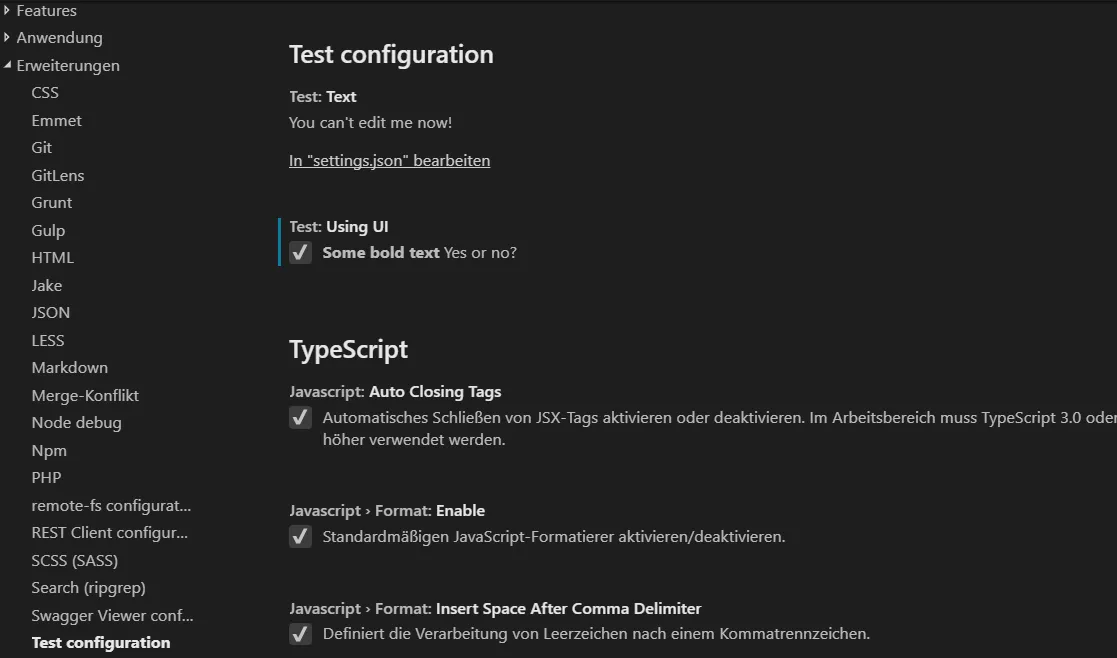
Task: Disable Javascript Format Enable checkbox
Action: click(x=300, y=537)
